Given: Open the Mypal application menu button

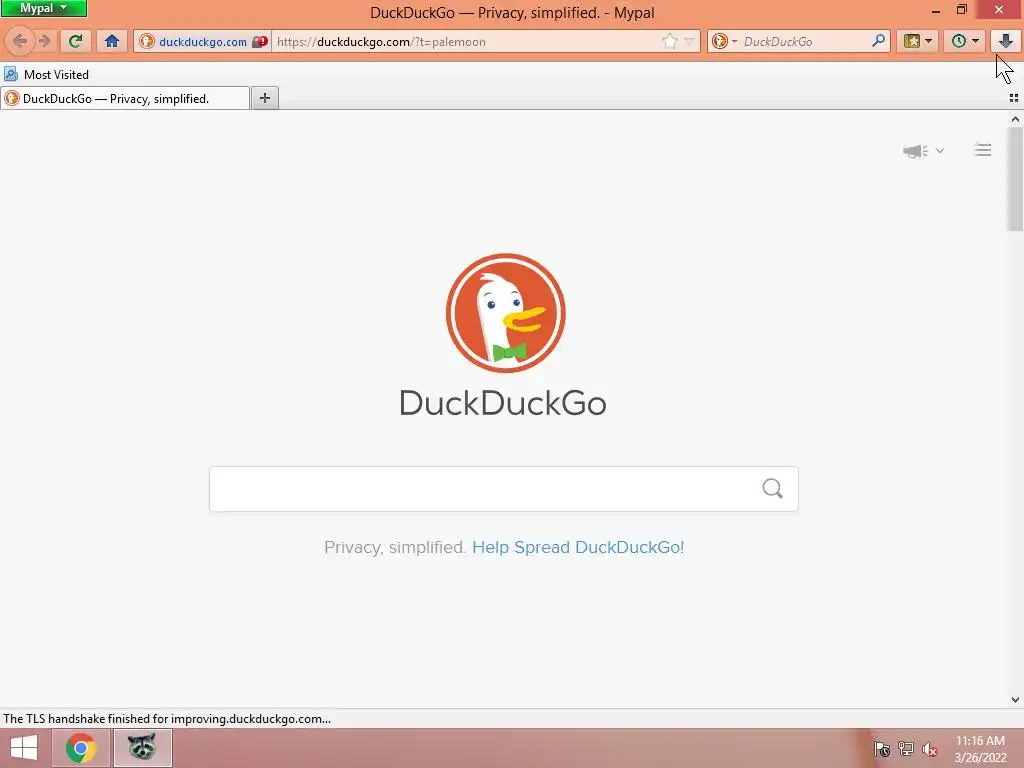Looking at the screenshot, I should click(44, 8).
